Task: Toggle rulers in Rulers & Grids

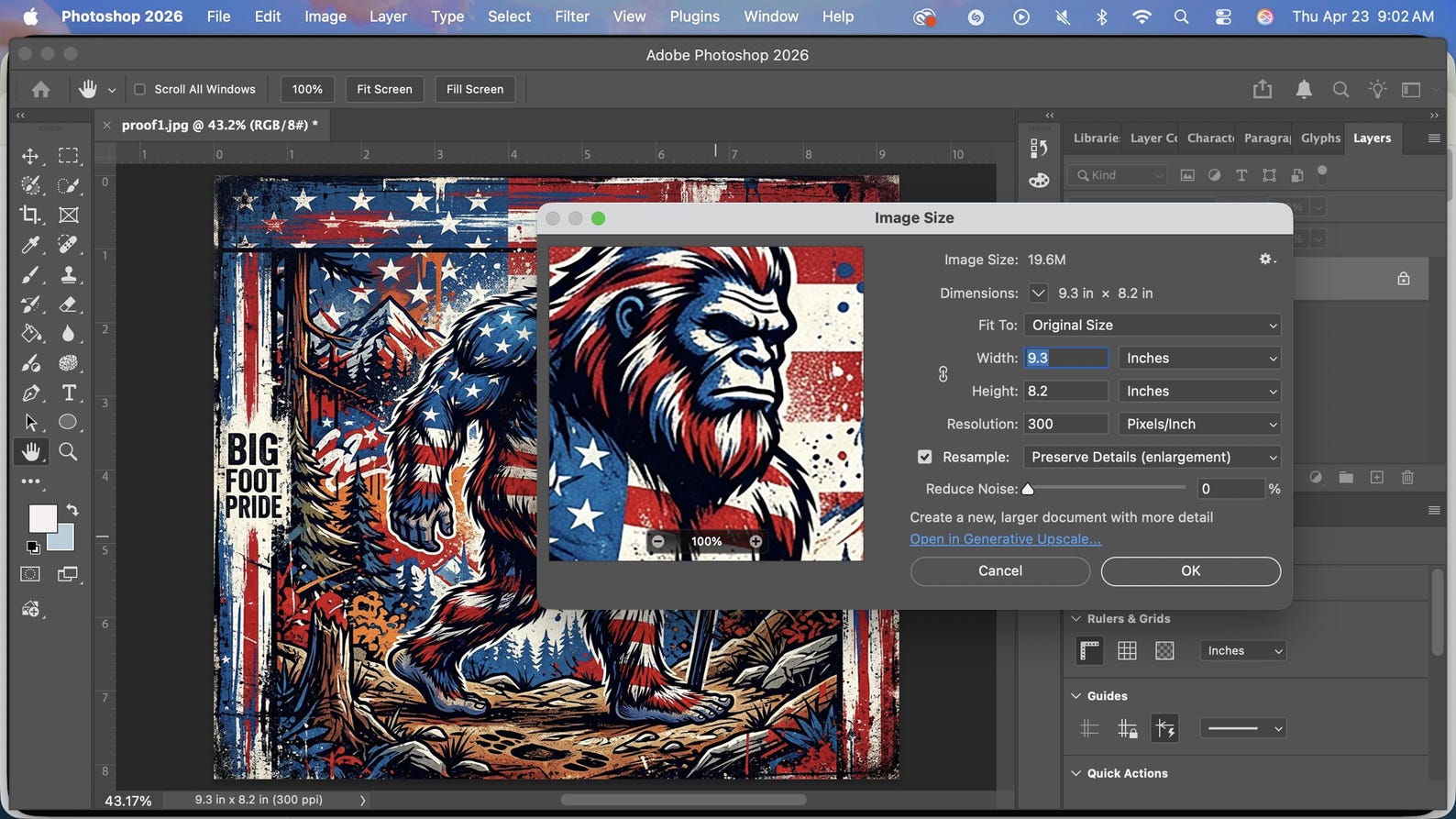Action: [x=1089, y=650]
